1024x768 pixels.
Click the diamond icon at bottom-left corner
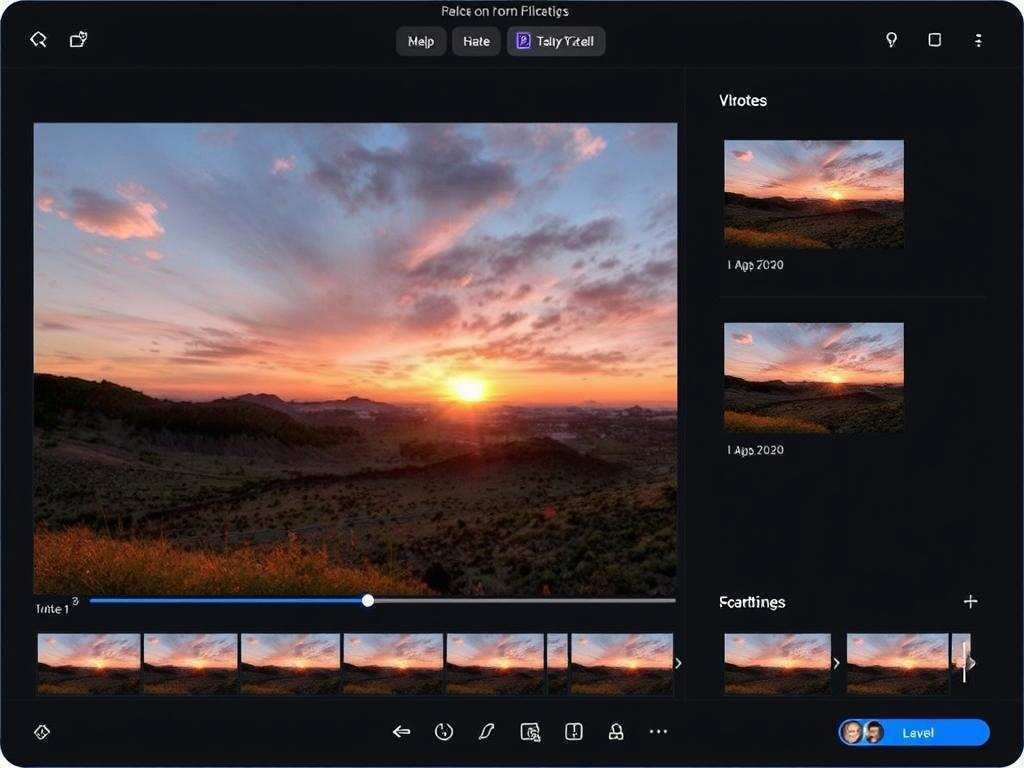coord(42,732)
